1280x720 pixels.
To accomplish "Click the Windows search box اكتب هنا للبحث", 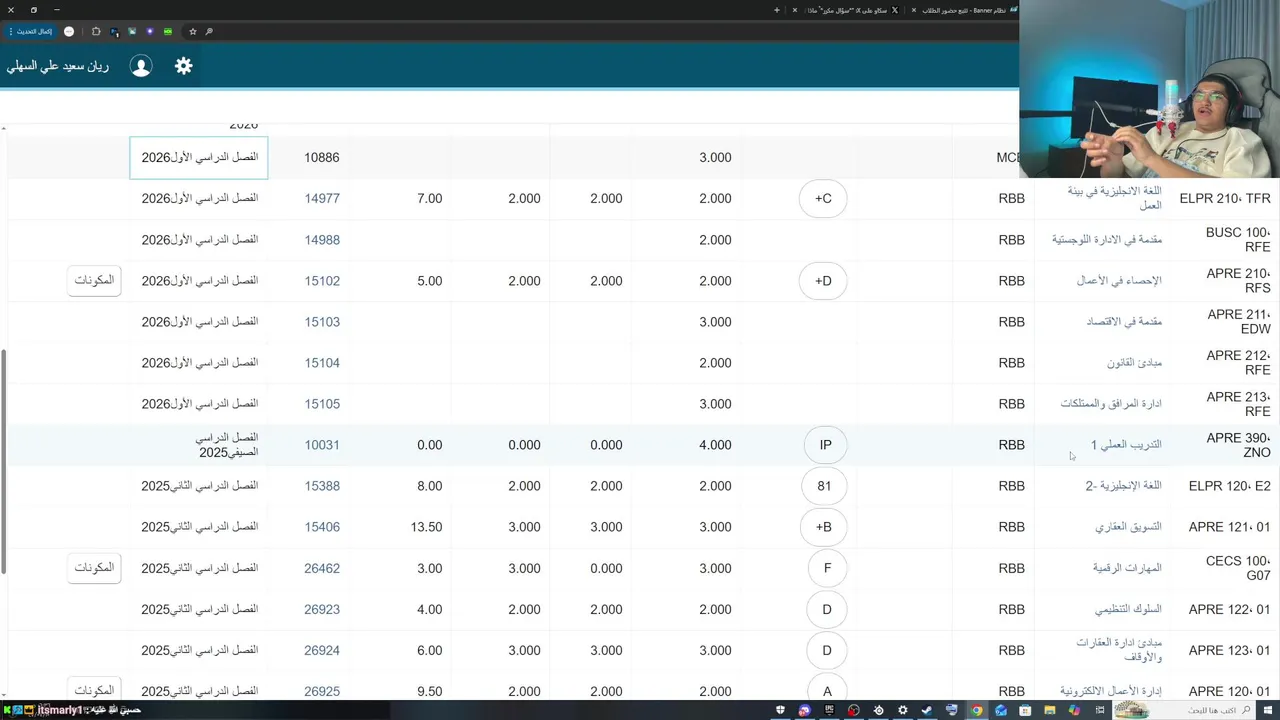I will tap(1183, 710).
